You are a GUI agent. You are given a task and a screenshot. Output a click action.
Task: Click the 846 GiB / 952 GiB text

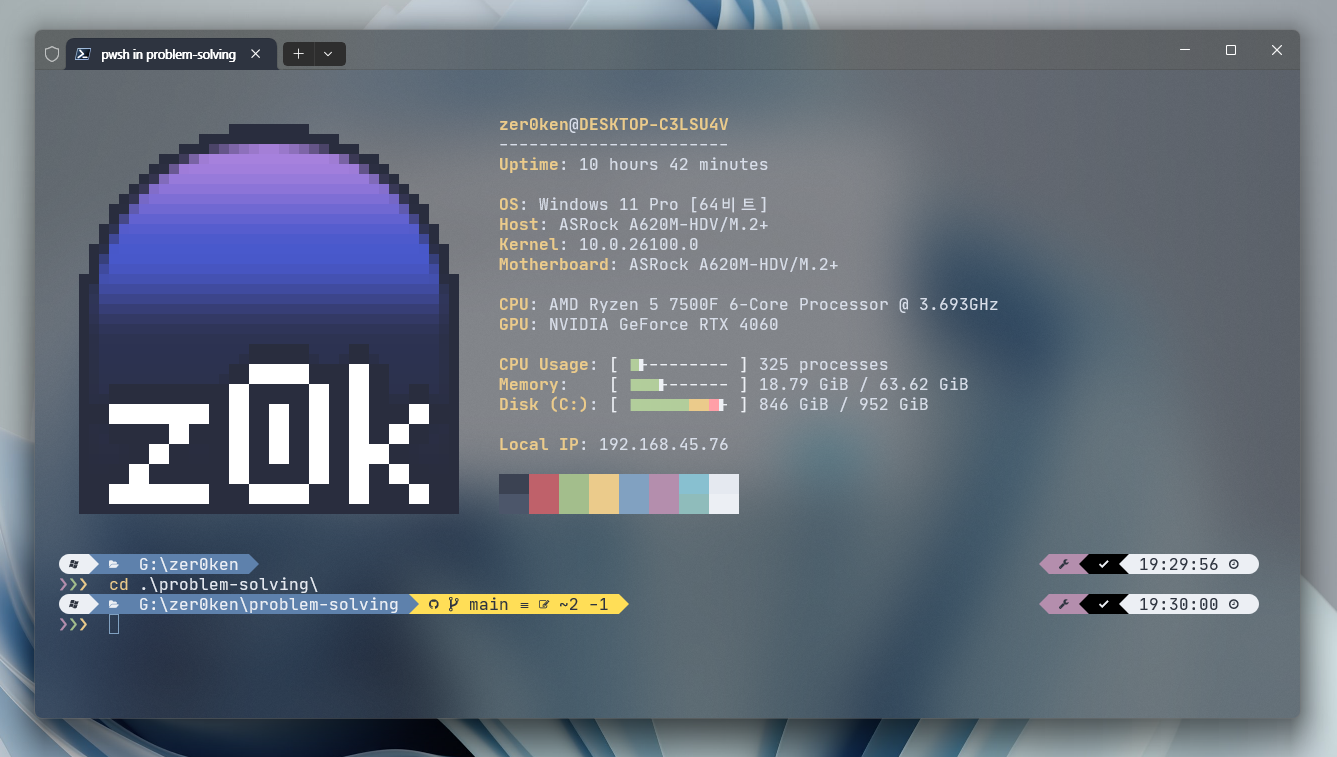click(844, 405)
